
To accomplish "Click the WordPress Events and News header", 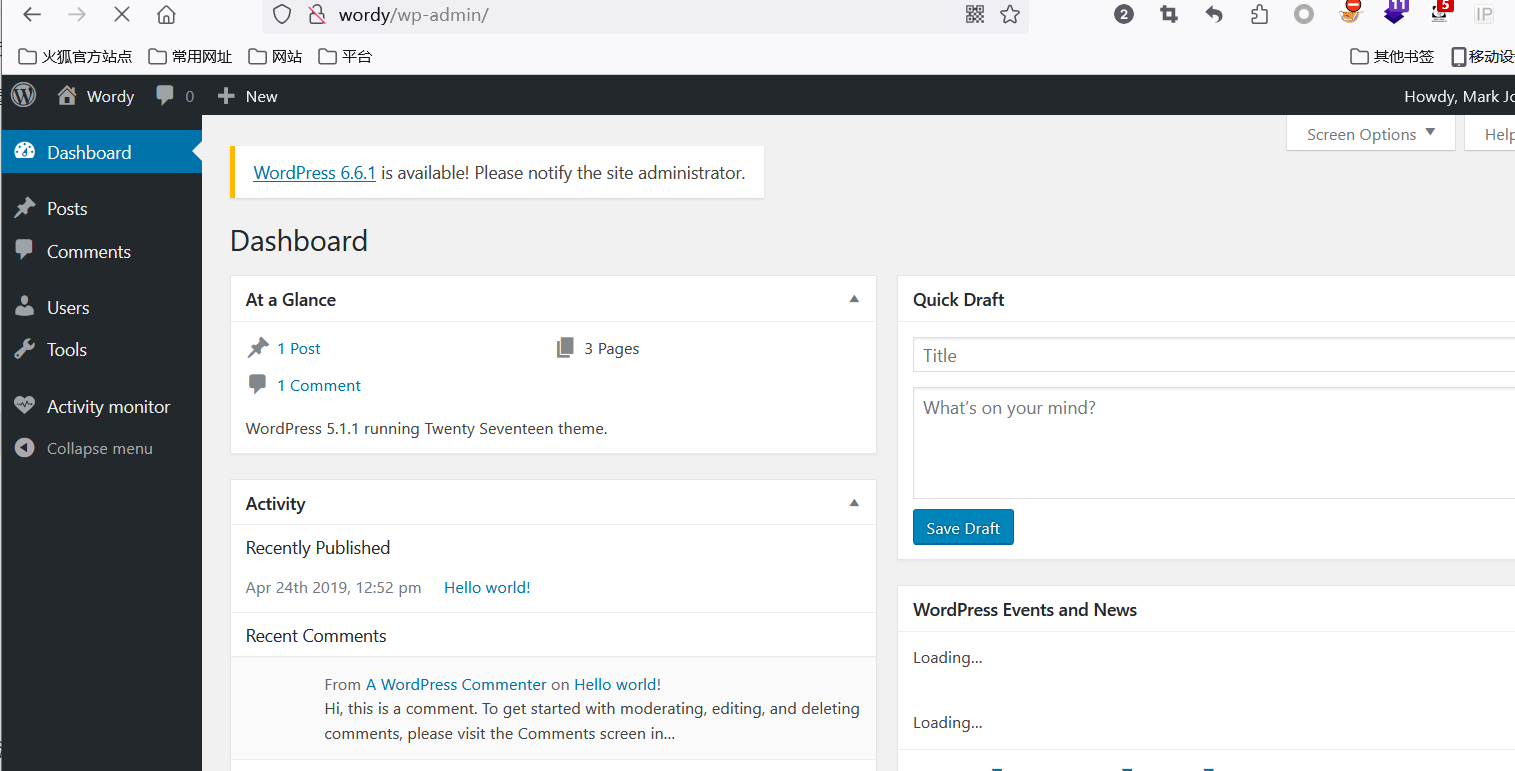I will pos(1206,609).
